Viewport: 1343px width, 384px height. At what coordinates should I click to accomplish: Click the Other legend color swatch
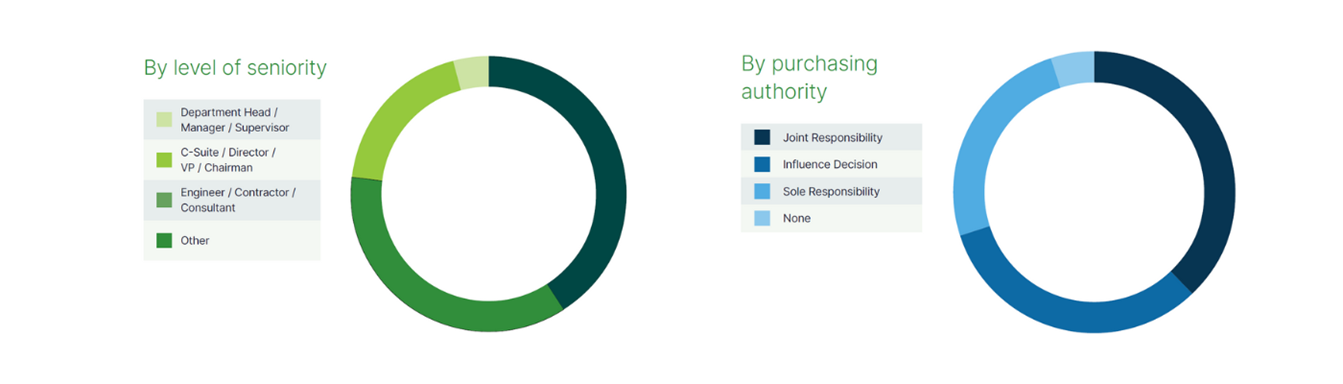tap(164, 240)
